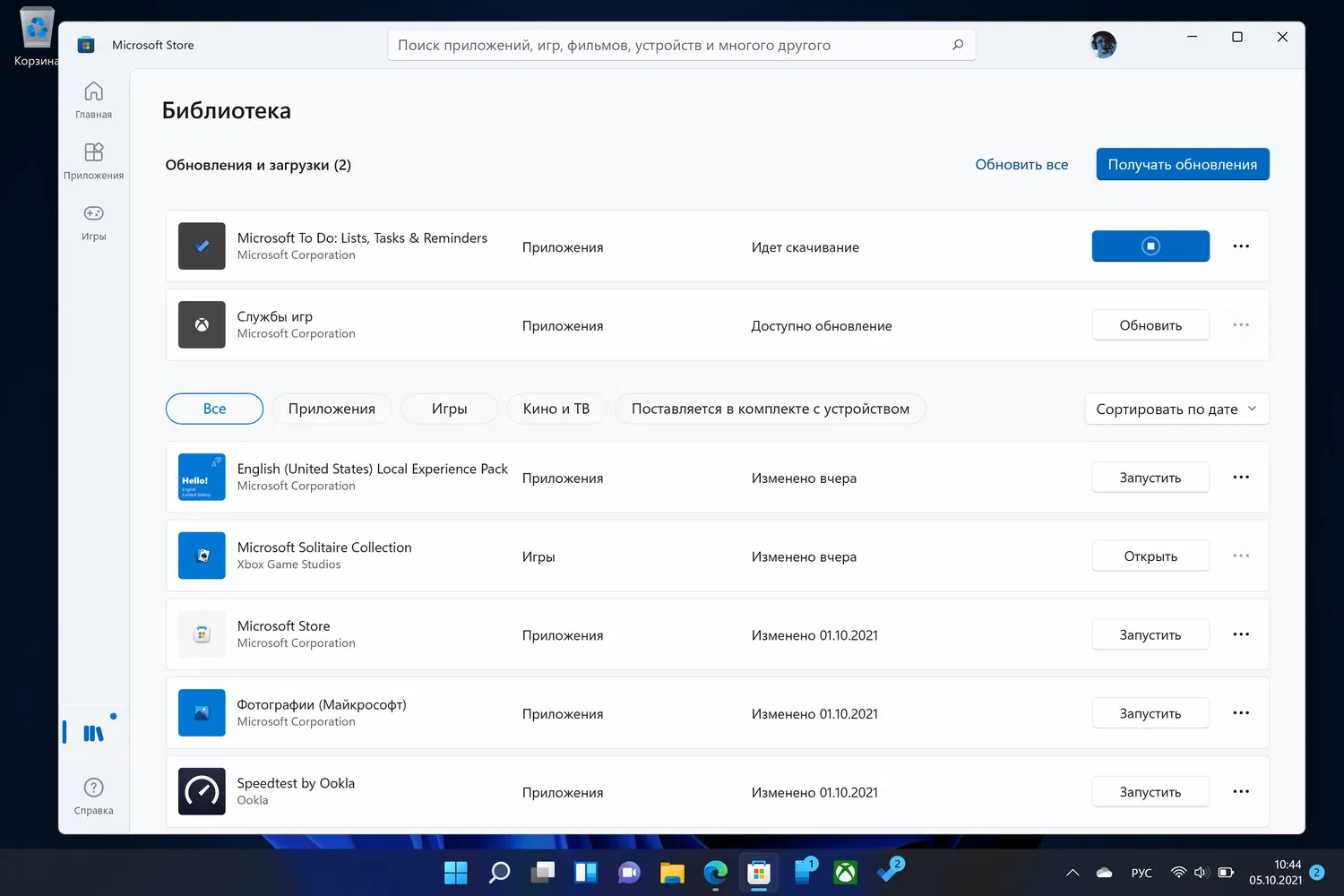
Task: Open the Library icon in sidebar
Action: (94, 733)
